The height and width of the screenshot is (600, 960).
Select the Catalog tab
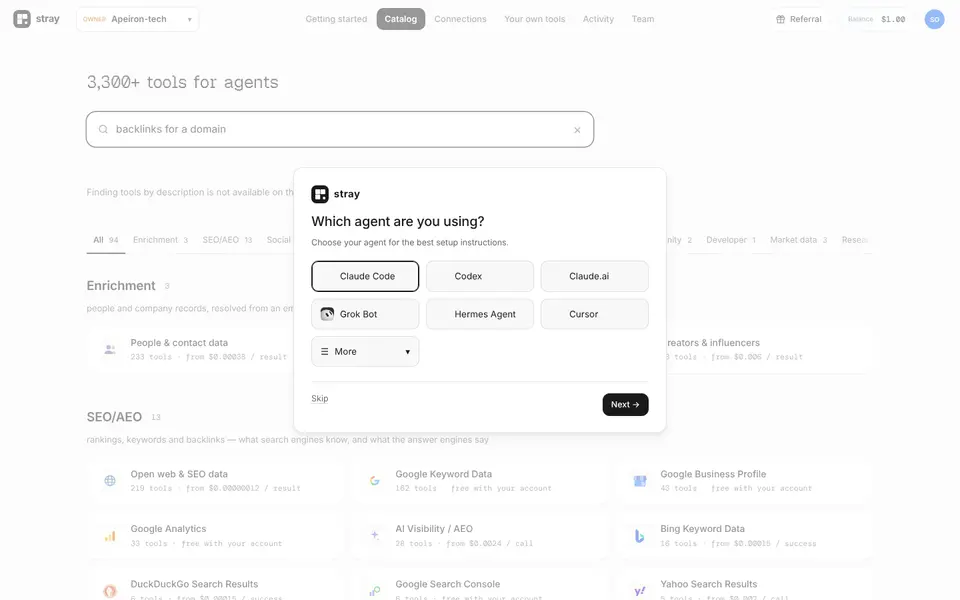tap(400, 19)
